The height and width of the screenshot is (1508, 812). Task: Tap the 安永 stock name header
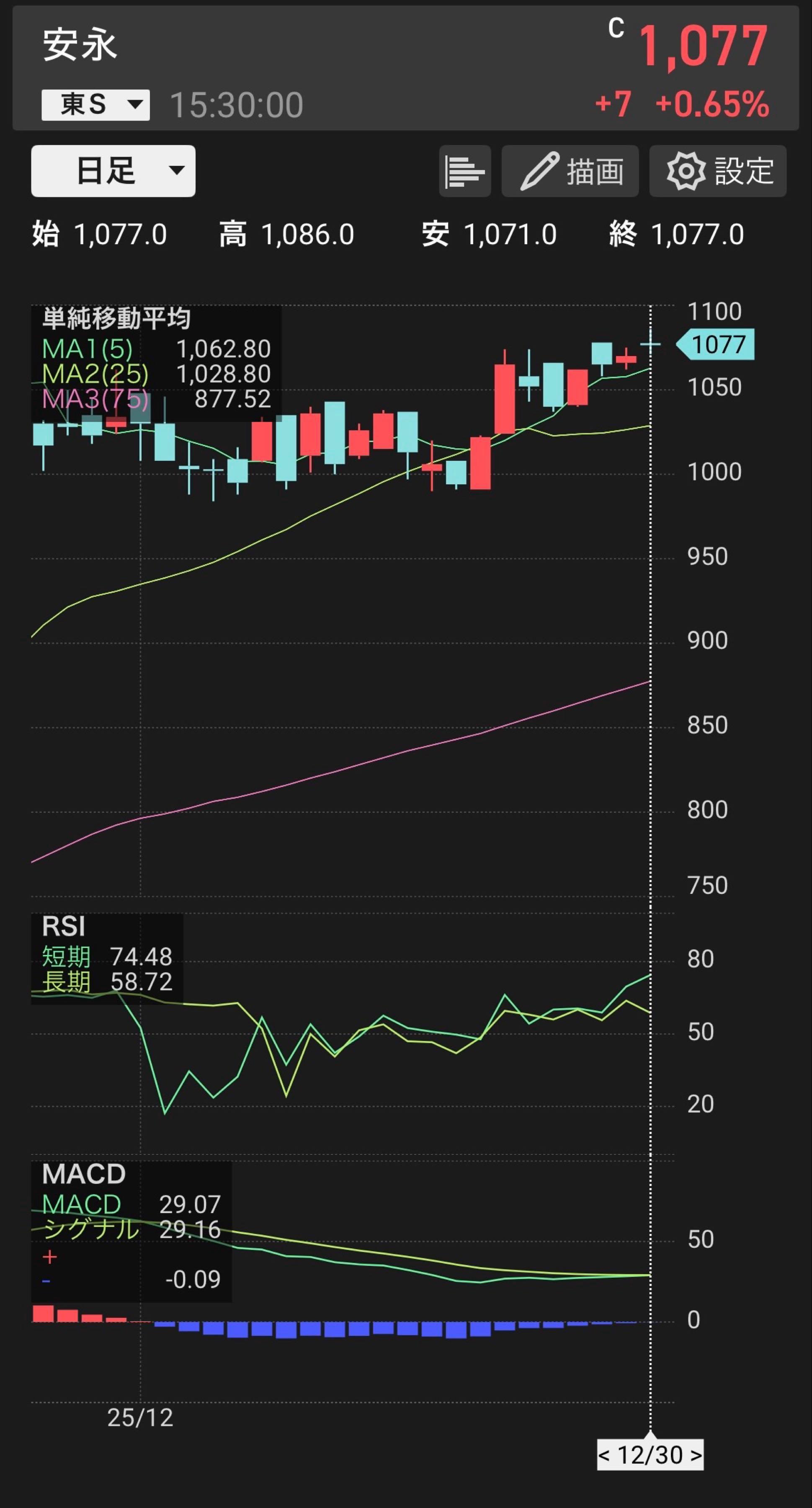(80, 46)
